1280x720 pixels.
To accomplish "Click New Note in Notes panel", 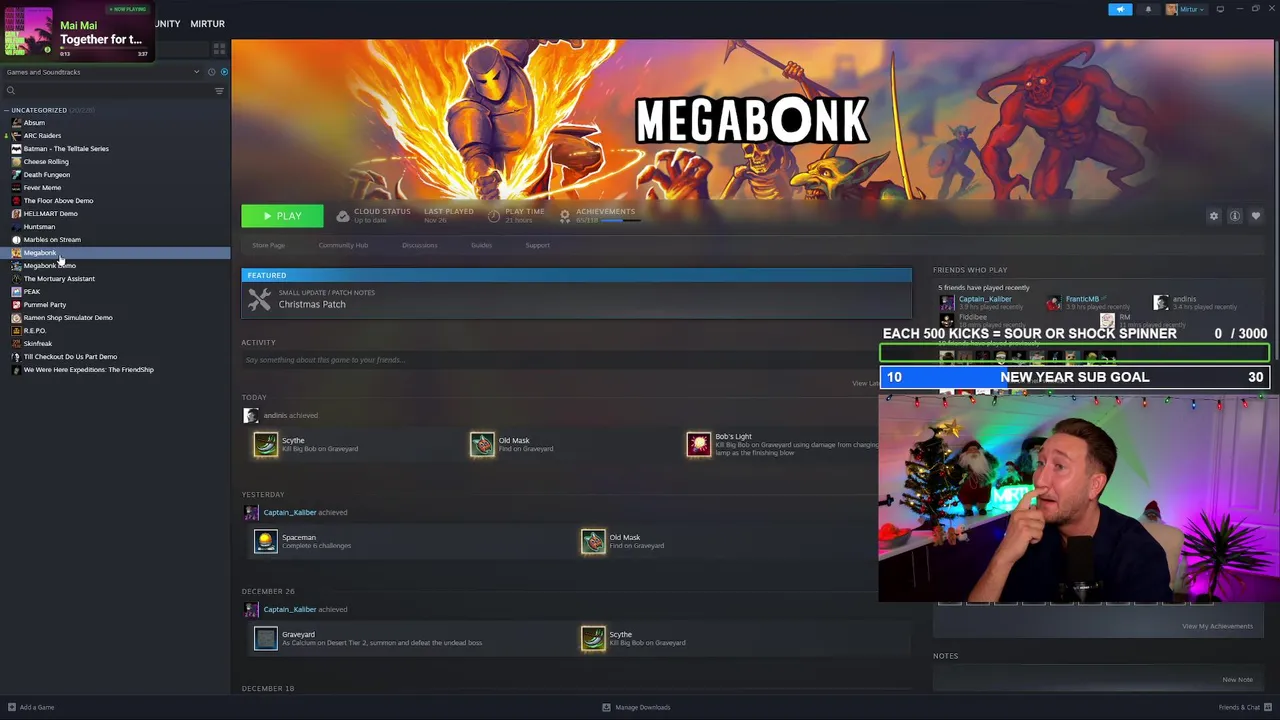I will pyautogui.click(x=1237, y=680).
